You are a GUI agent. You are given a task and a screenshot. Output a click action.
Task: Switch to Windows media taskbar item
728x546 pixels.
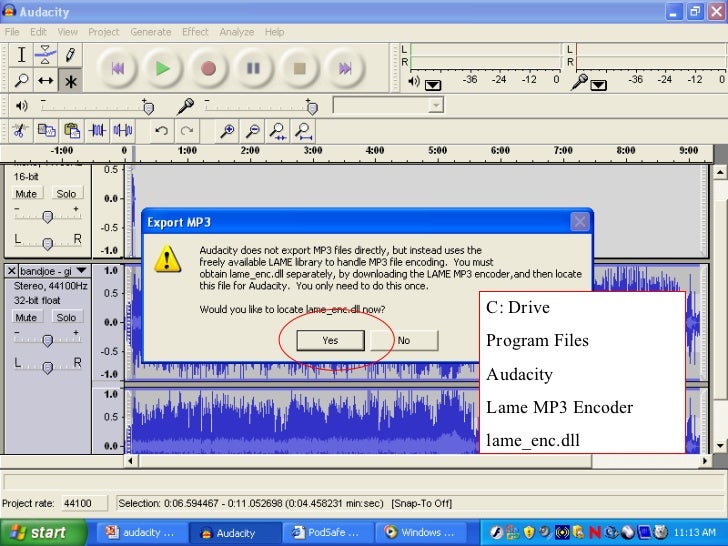coord(421,532)
